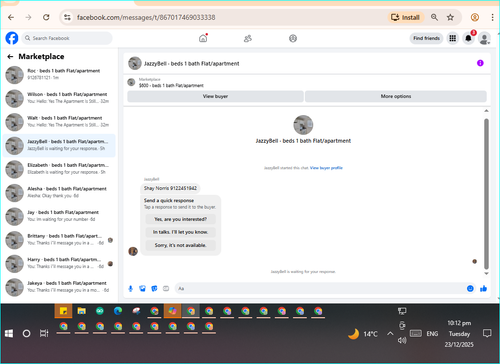Open the Windows Start menu
This screenshot has height=364, width=500.
click(9, 333)
